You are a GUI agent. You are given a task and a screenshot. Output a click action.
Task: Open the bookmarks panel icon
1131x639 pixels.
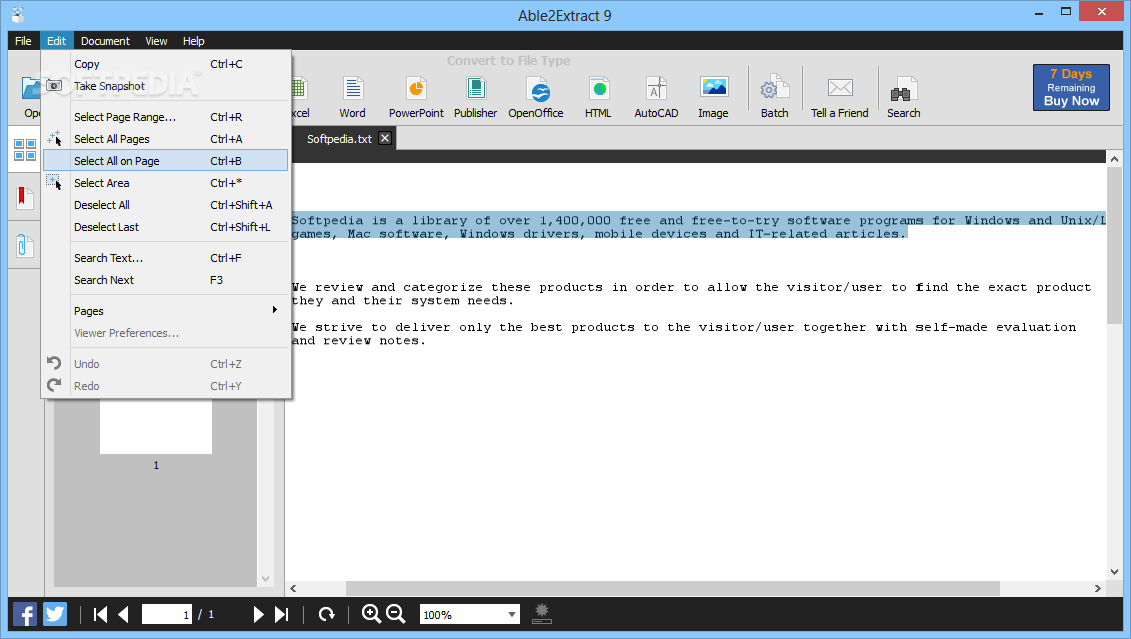coord(25,198)
